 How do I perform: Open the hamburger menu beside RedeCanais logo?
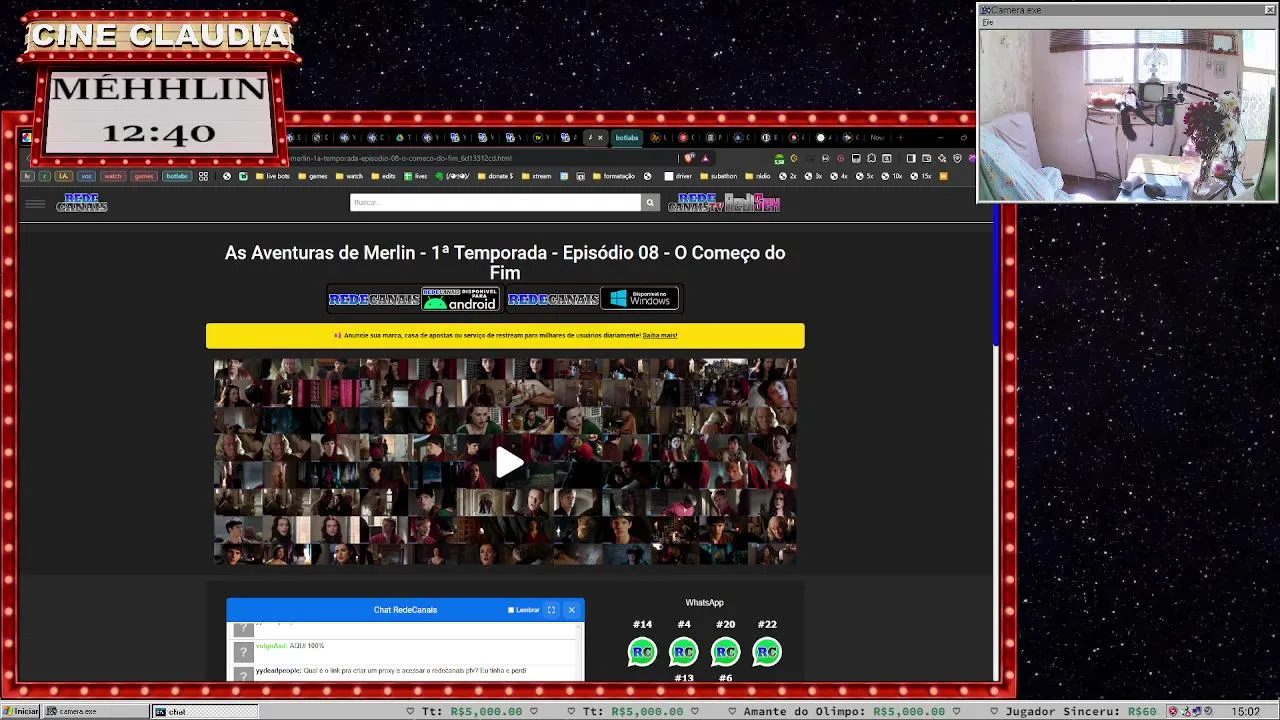[x=35, y=204]
